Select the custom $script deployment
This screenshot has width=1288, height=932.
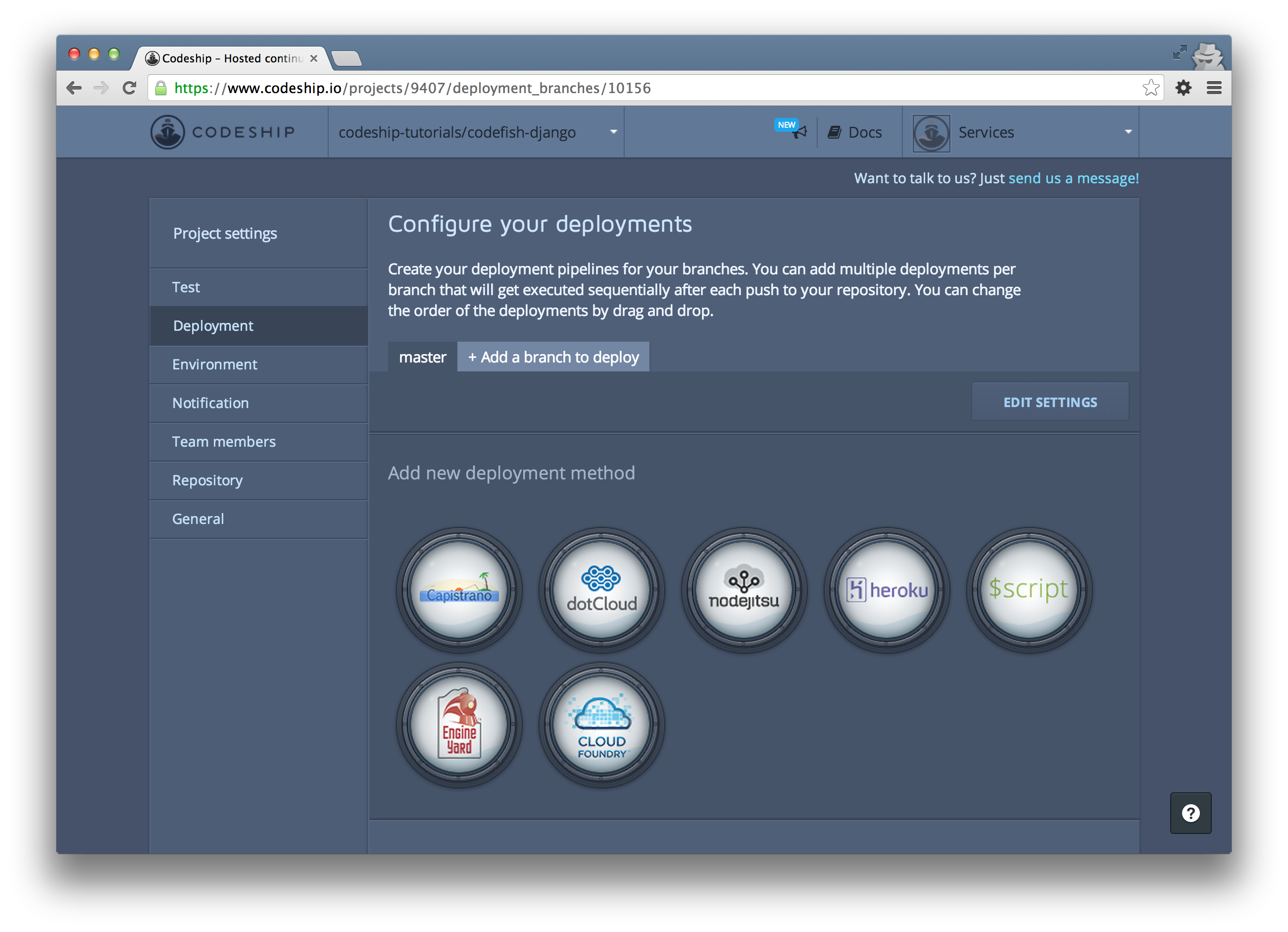click(1029, 590)
